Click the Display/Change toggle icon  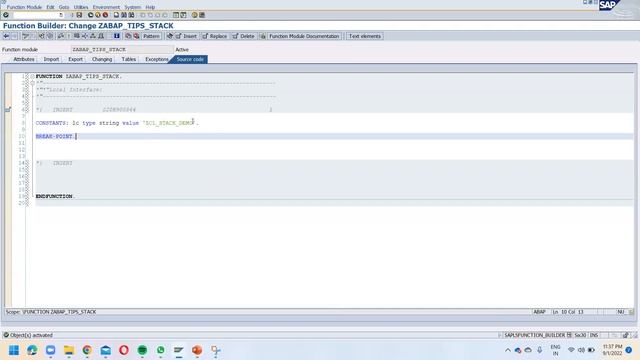click(25, 36)
